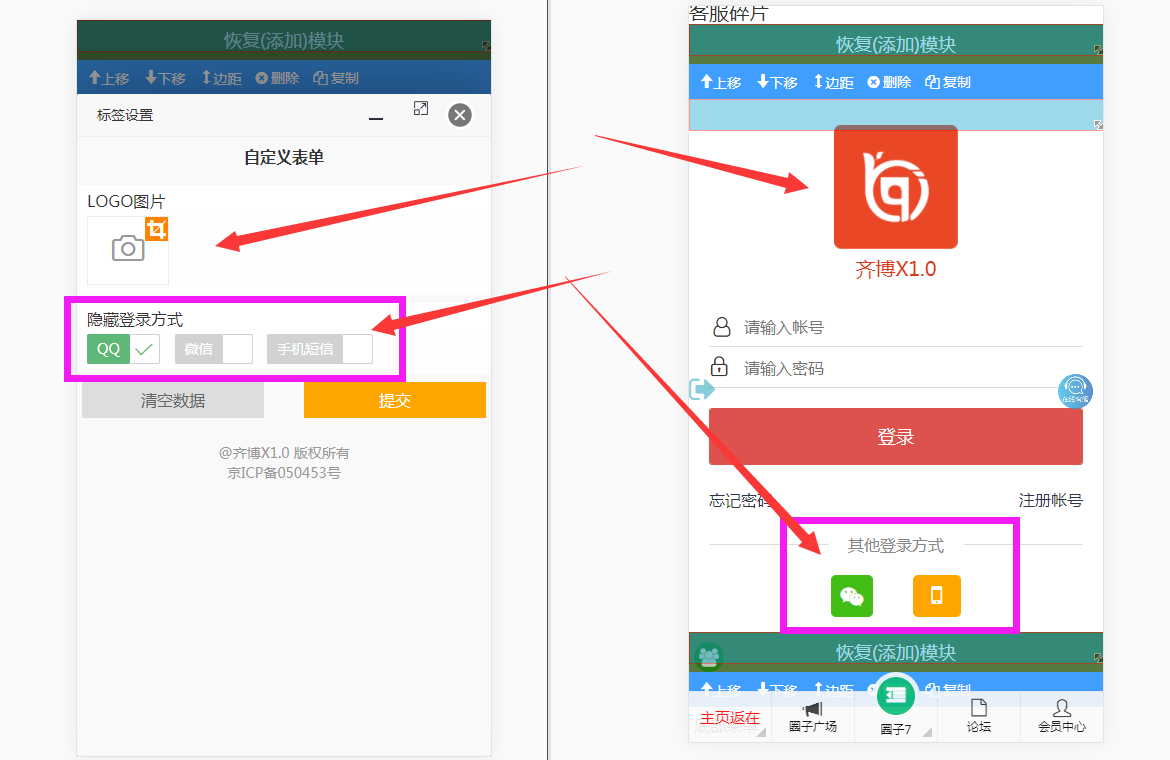Toggle the 微信 hide-login switch
Image resolution: width=1170 pixels, height=760 pixels.
pos(213,349)
